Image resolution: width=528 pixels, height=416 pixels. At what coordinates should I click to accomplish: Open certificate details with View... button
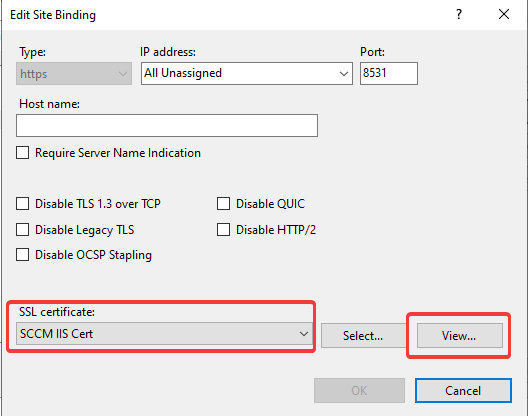[x=460, y=335]
